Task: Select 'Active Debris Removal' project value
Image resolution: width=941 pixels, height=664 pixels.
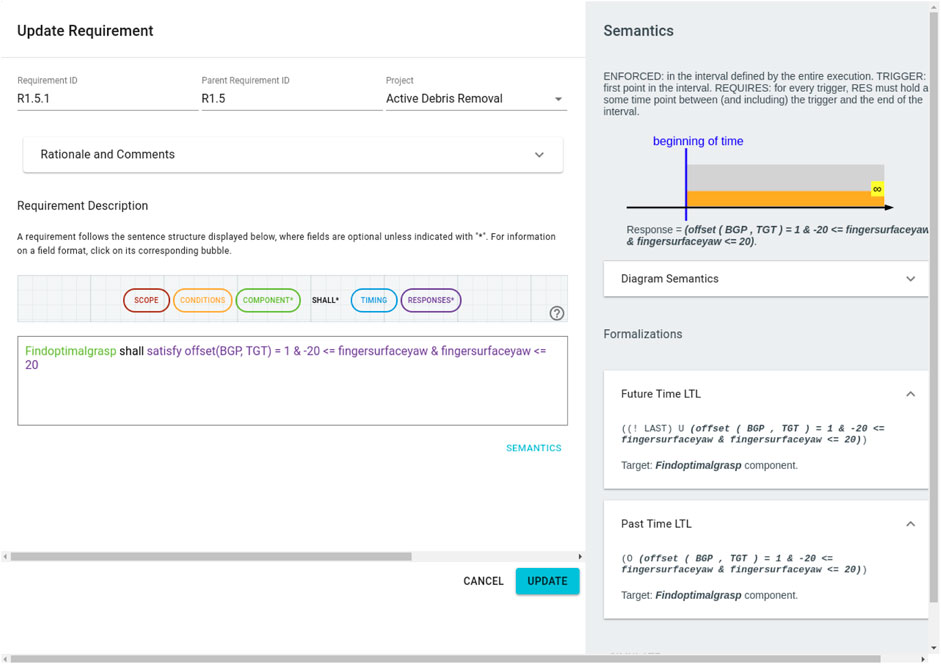Action: pos(444,99)
